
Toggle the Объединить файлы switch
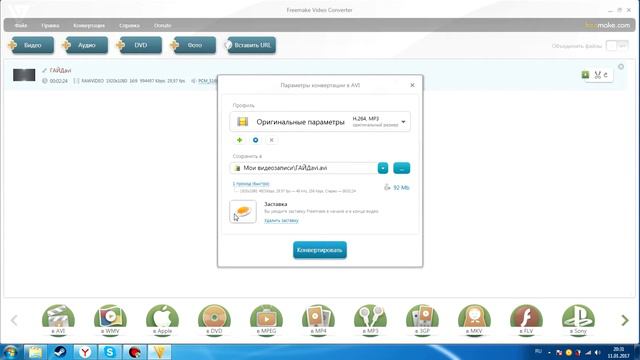coord(617,46)
